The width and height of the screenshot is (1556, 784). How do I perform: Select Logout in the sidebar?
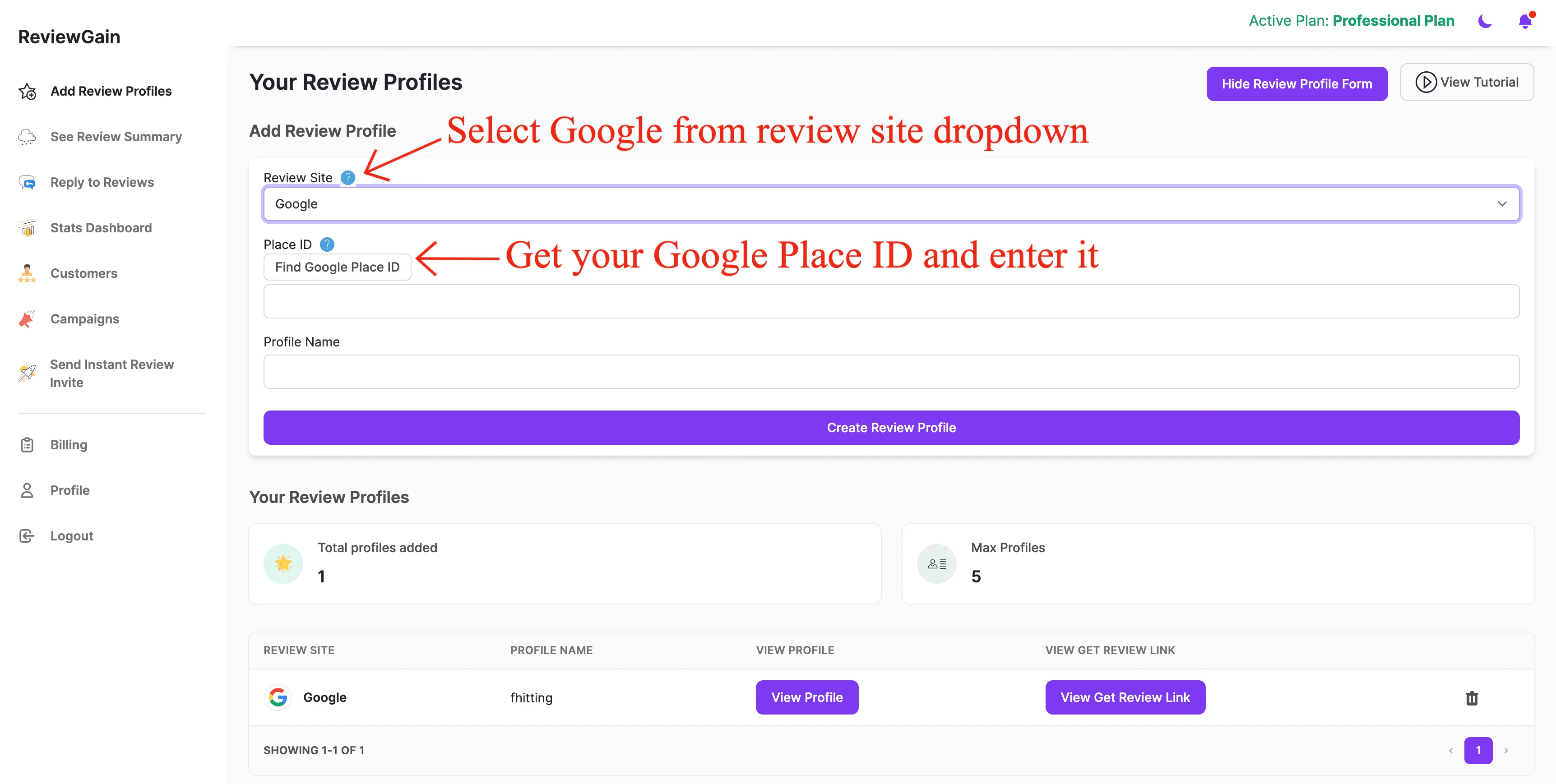click(x=72, y=536)
